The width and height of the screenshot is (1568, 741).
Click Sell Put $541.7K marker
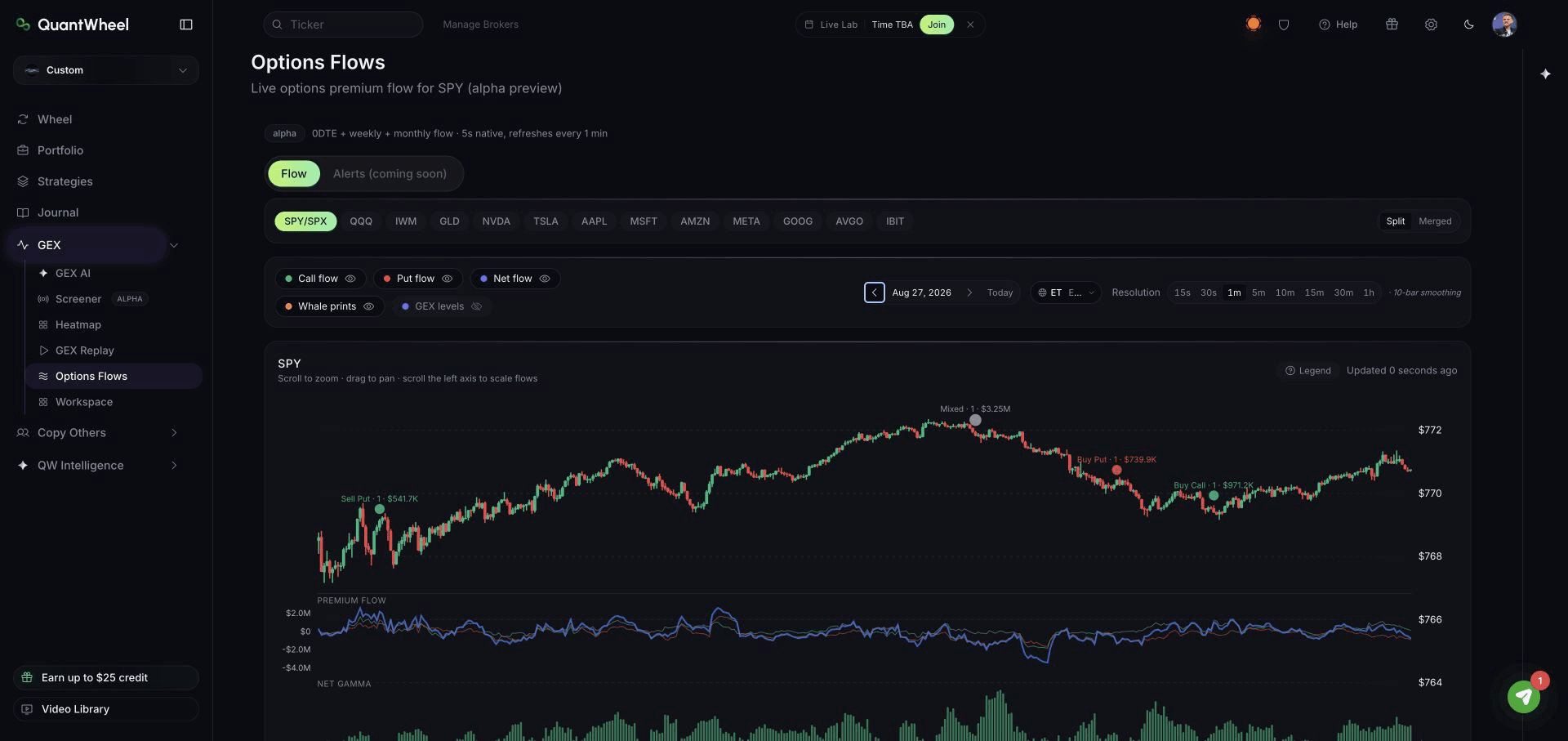[x=380, y=509]
